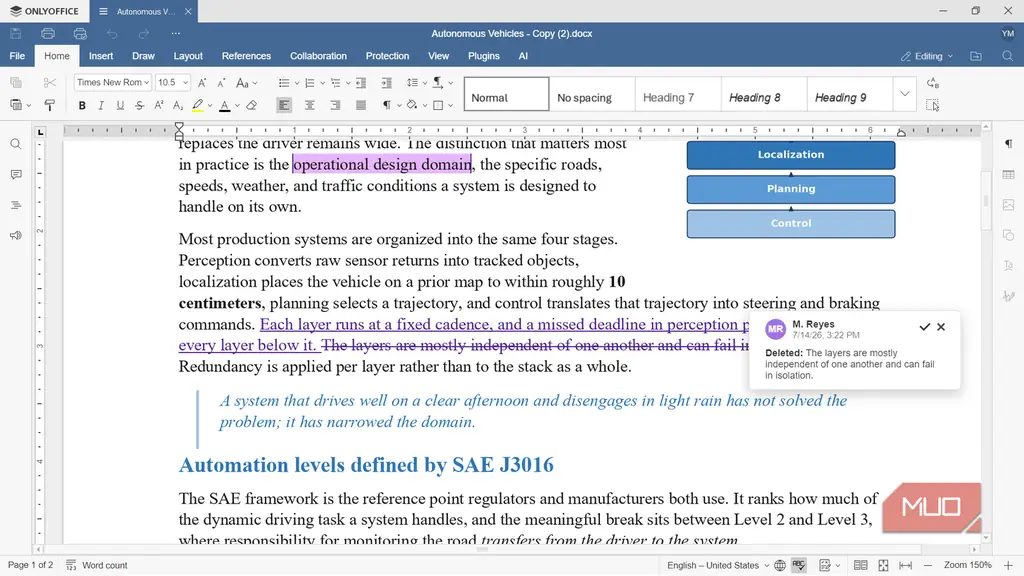Click the Copy style paintbrush icon
The height and width of the screenshot is (576, 1024).
point(50,105)
